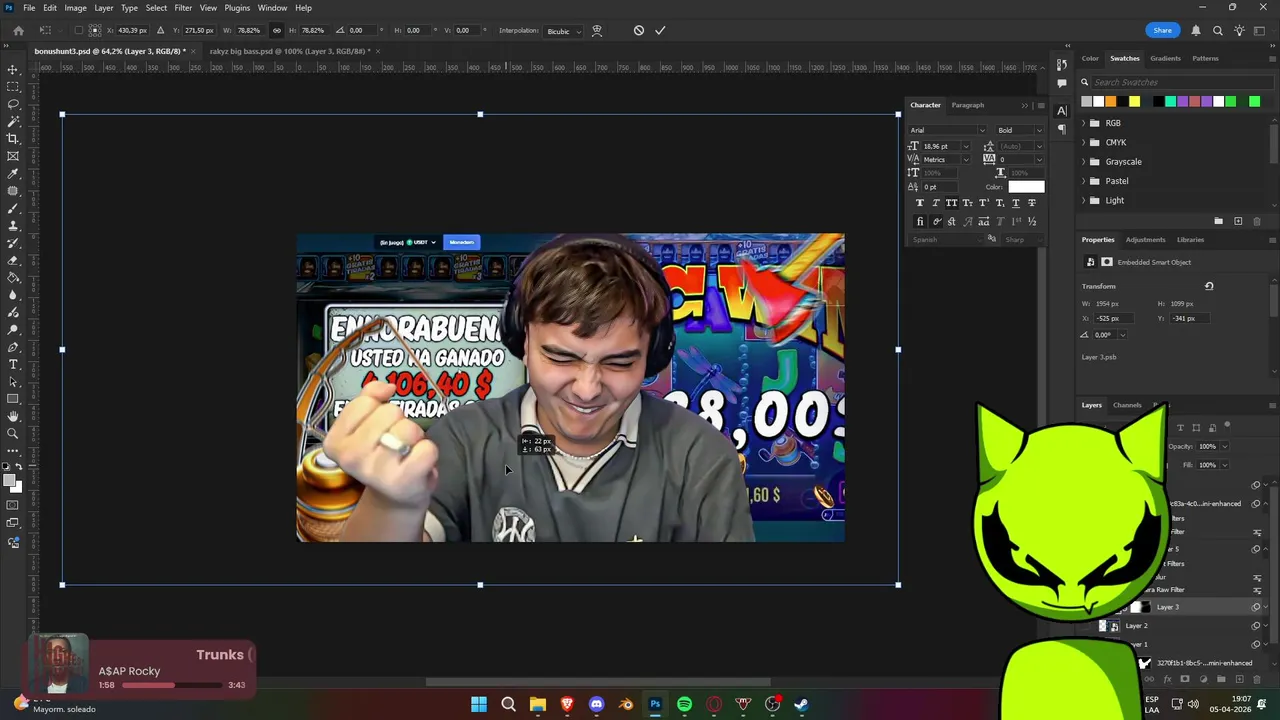The height and width of the screenshot is (720, 1280).
Task: Turn layer filtering on or off
Action: coord(1228,426)
